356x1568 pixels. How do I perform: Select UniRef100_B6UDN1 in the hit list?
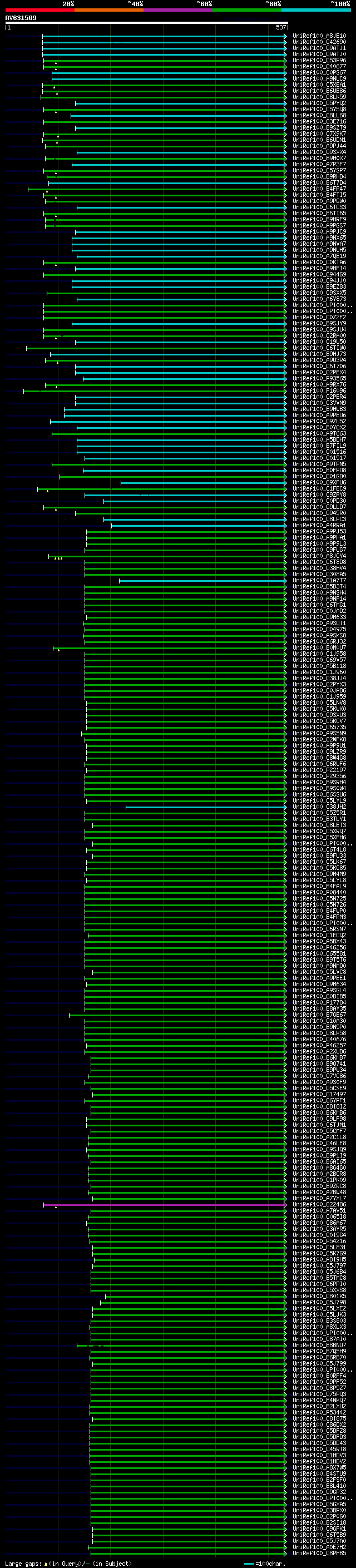[x=319, y=140]
